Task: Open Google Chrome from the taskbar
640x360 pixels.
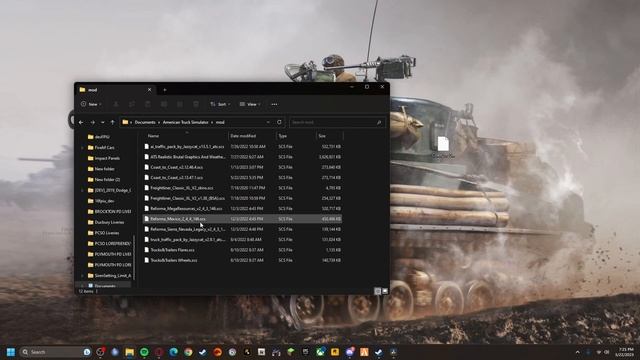Action: tap(188, 352)
